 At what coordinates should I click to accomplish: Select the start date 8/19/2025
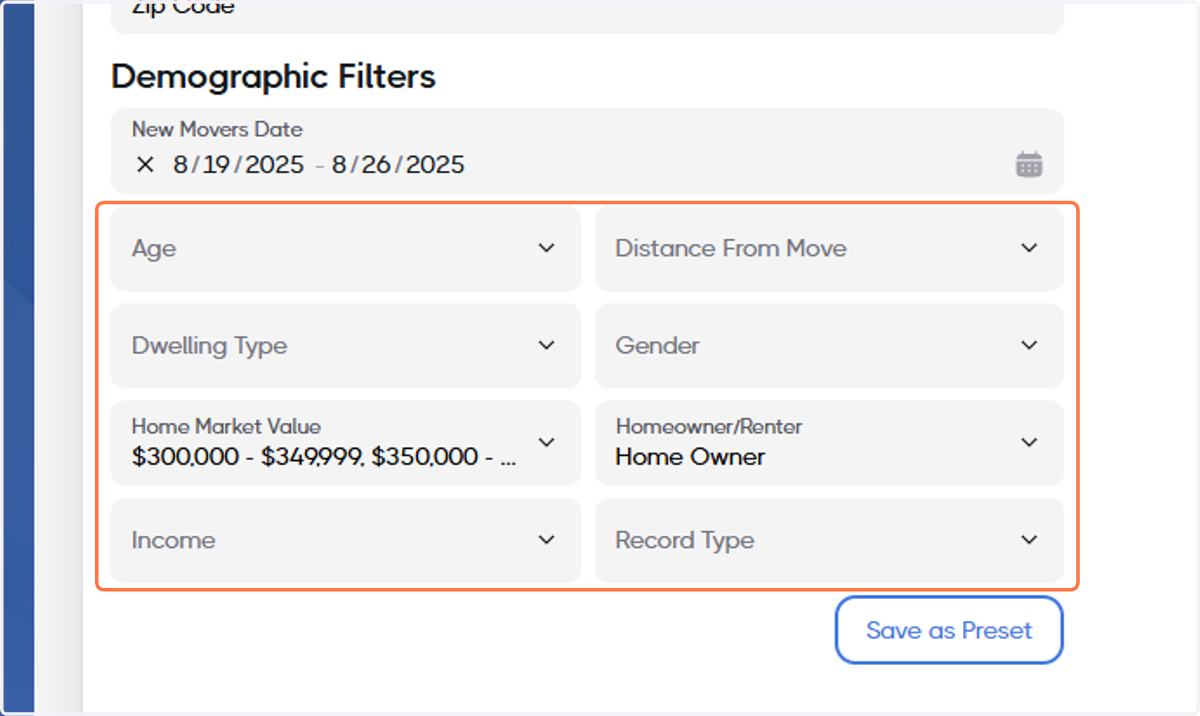(x=238, y=165)
